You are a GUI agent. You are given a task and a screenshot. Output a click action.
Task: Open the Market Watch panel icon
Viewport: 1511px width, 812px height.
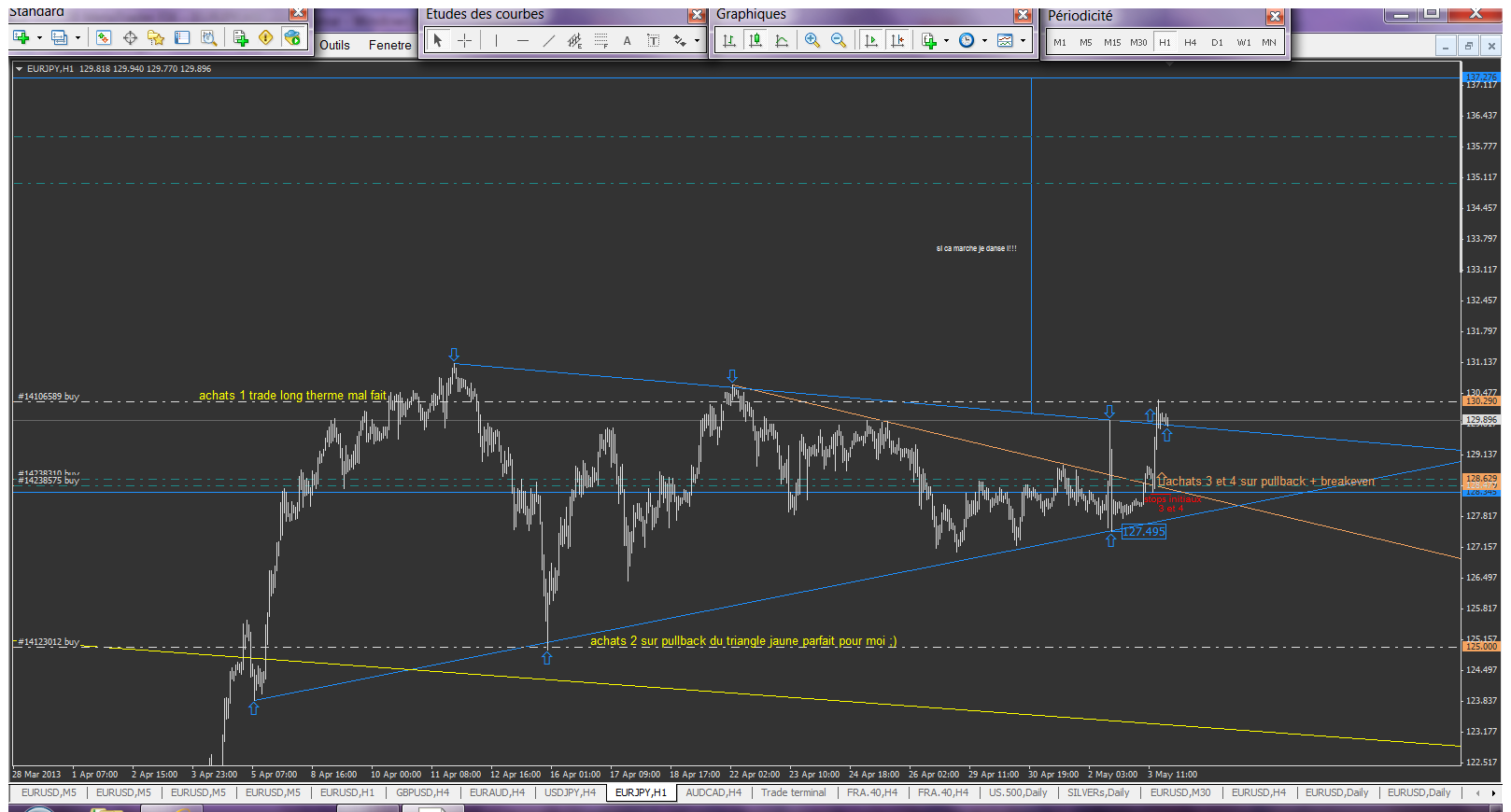click(x=104, y=37)
